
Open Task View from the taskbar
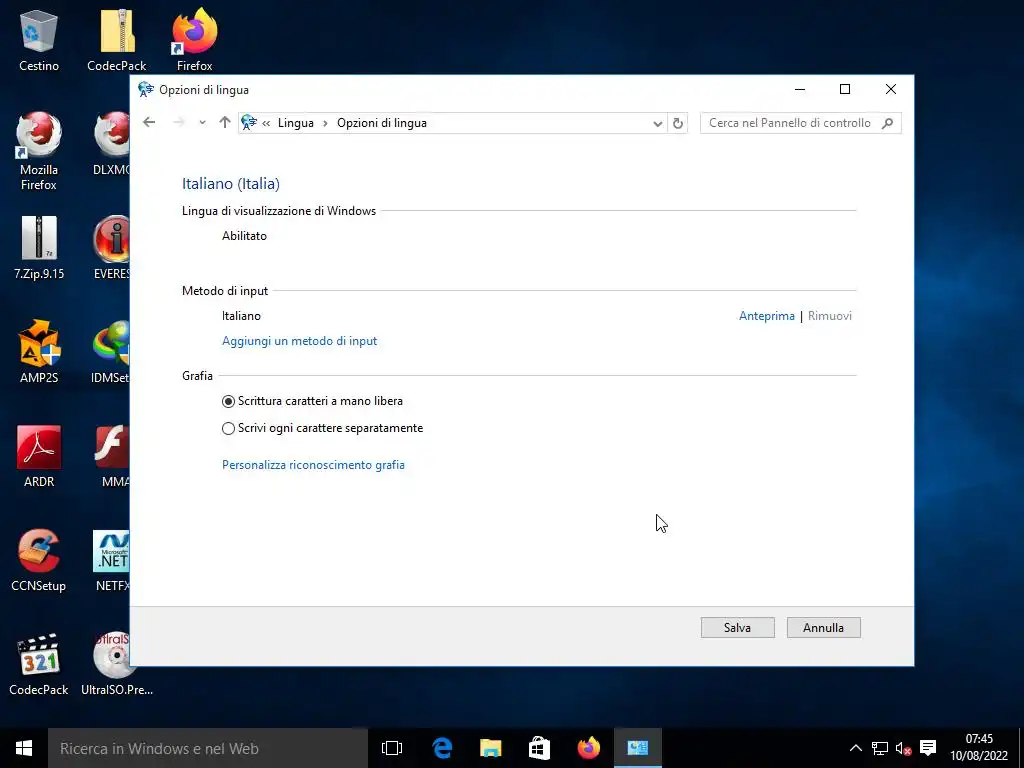pyautogui.click(x=392, y=748)
